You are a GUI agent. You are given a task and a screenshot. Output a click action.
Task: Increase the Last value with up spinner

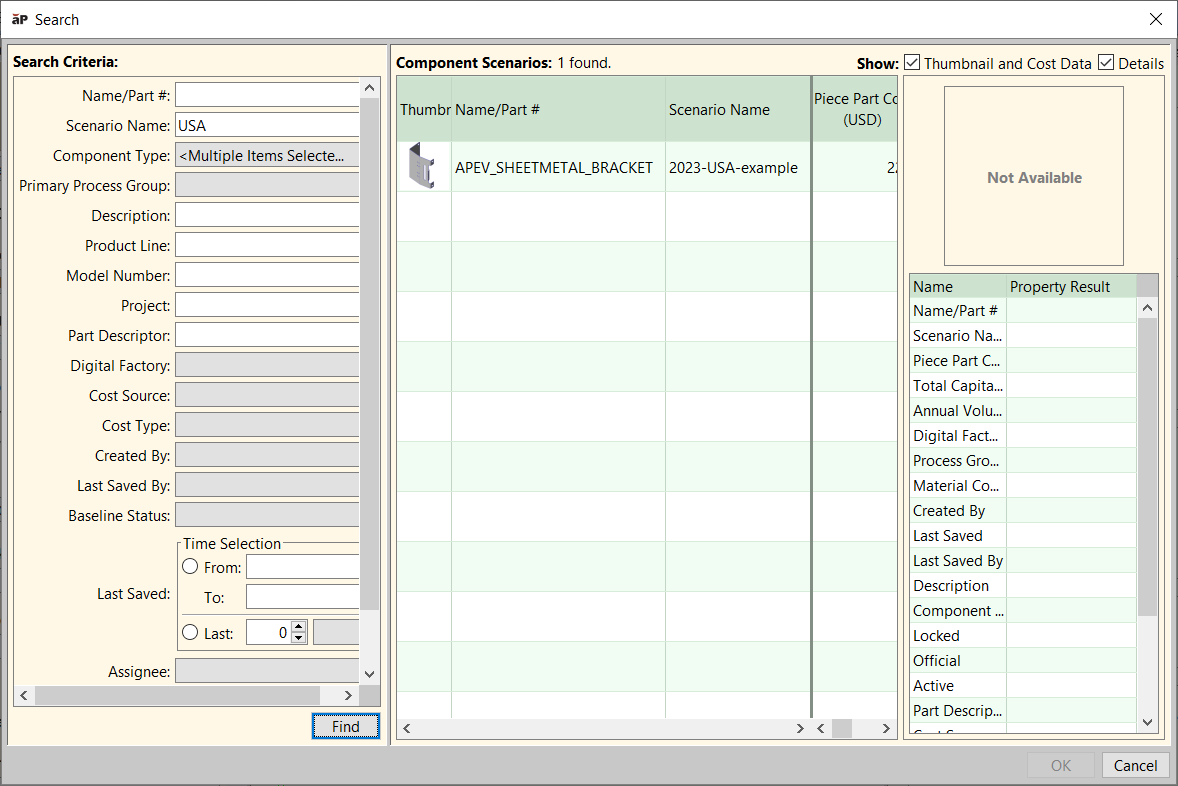click(298, 627)
